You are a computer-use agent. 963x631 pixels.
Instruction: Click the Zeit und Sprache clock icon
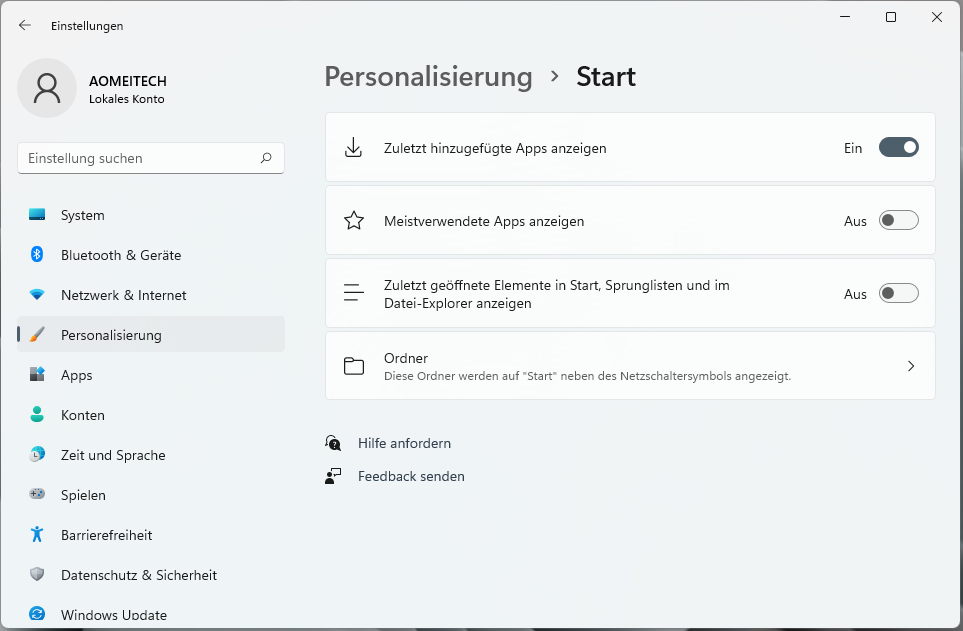click(x=37, y=455)
